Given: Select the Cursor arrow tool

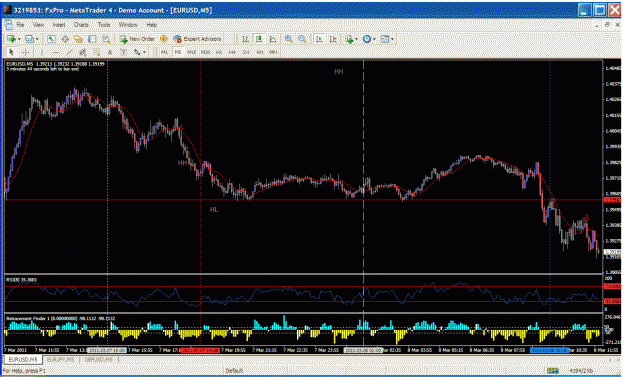Looking at the screenshot, I should pyautogui.click(x=12, y=52).
